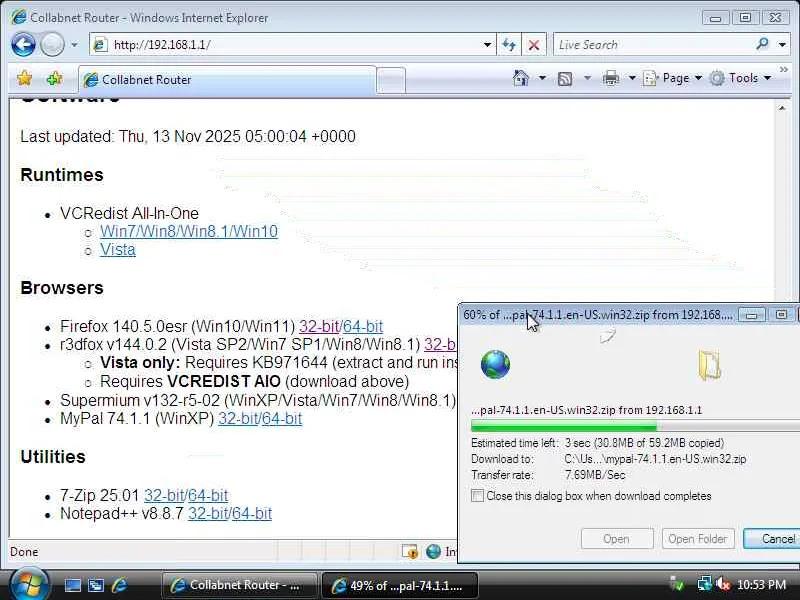Screen dimensions: 800x600
Task: Expand the address bar URL history dropdown
Action: pos(488,45)
